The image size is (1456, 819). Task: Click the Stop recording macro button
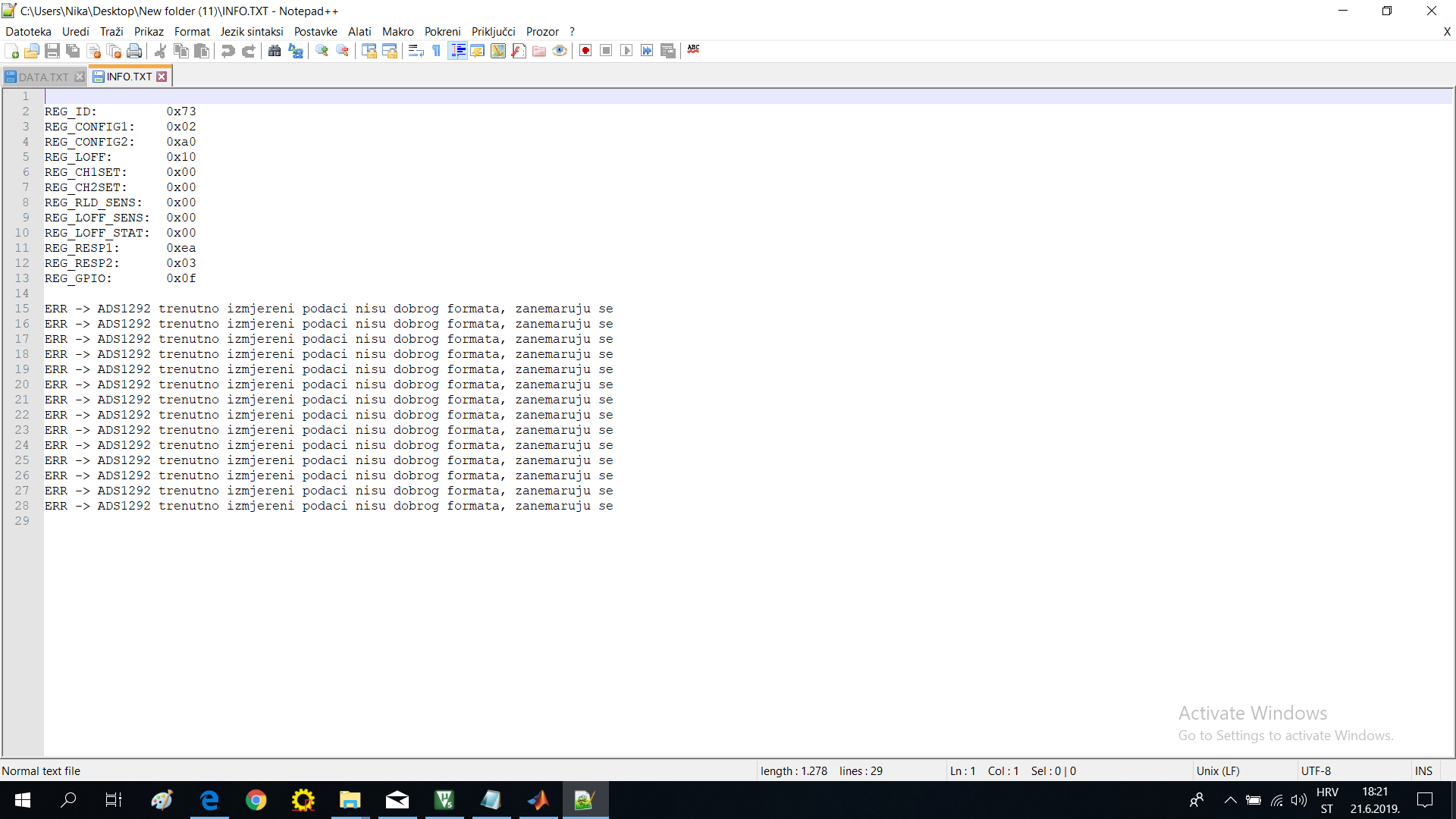tap(606, 51)
